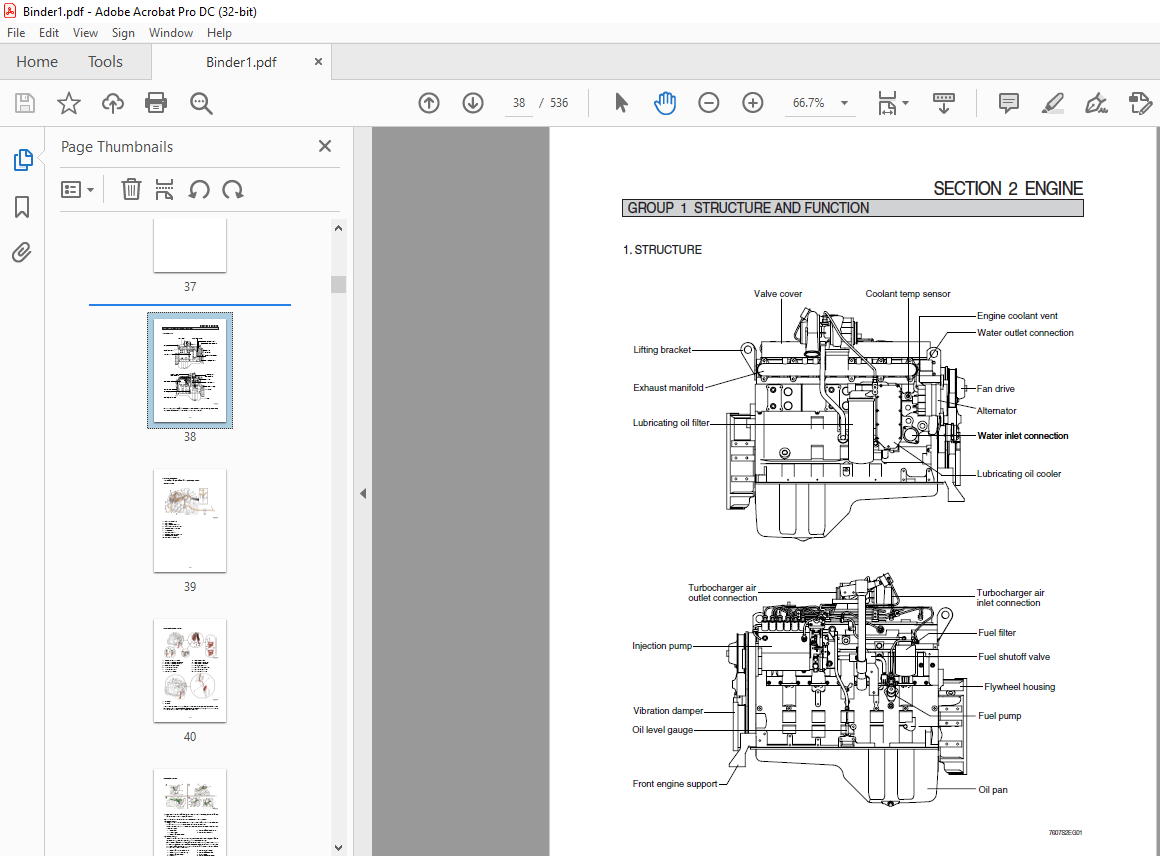Viewport: 1160px width, 856px height.
Task: Close the Page Thumbnails panel
Action: 325,146
